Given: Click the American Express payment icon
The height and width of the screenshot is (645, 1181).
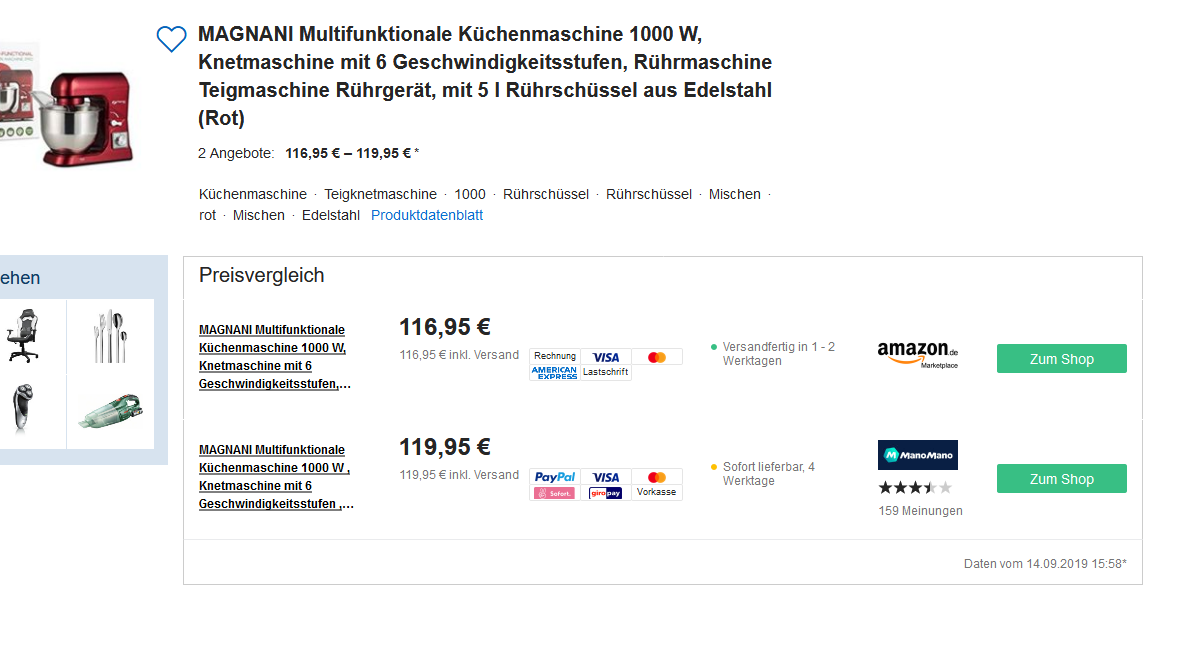Looking at the screenshot, I should (x=554, y=373).
